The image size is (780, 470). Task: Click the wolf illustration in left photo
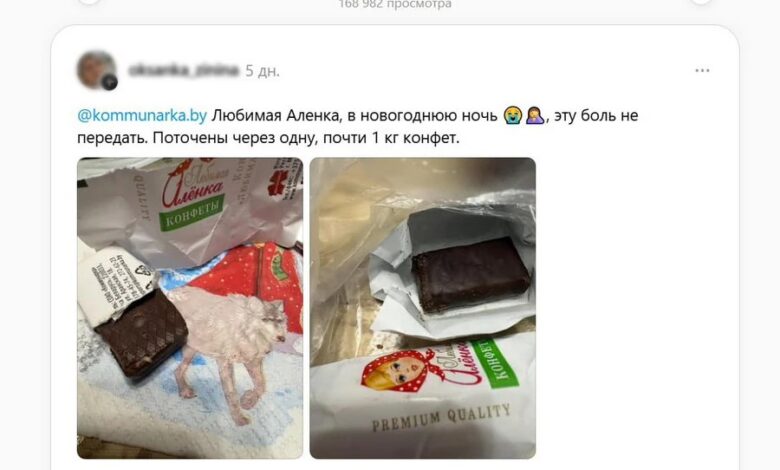230,343
